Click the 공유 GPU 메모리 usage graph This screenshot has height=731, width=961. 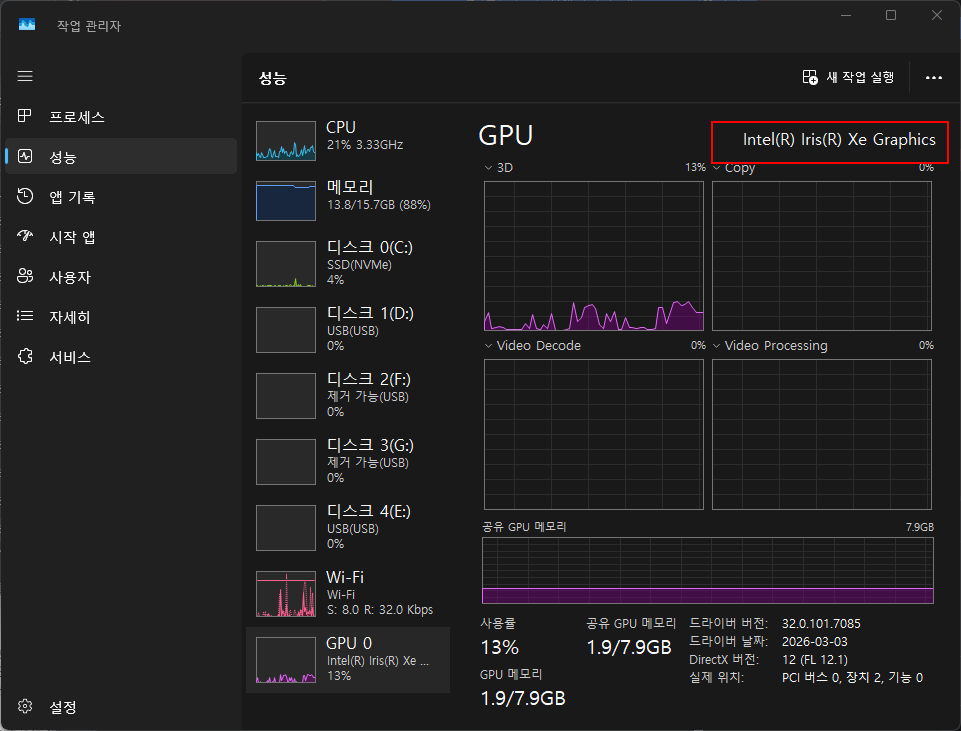coord(707,570)
